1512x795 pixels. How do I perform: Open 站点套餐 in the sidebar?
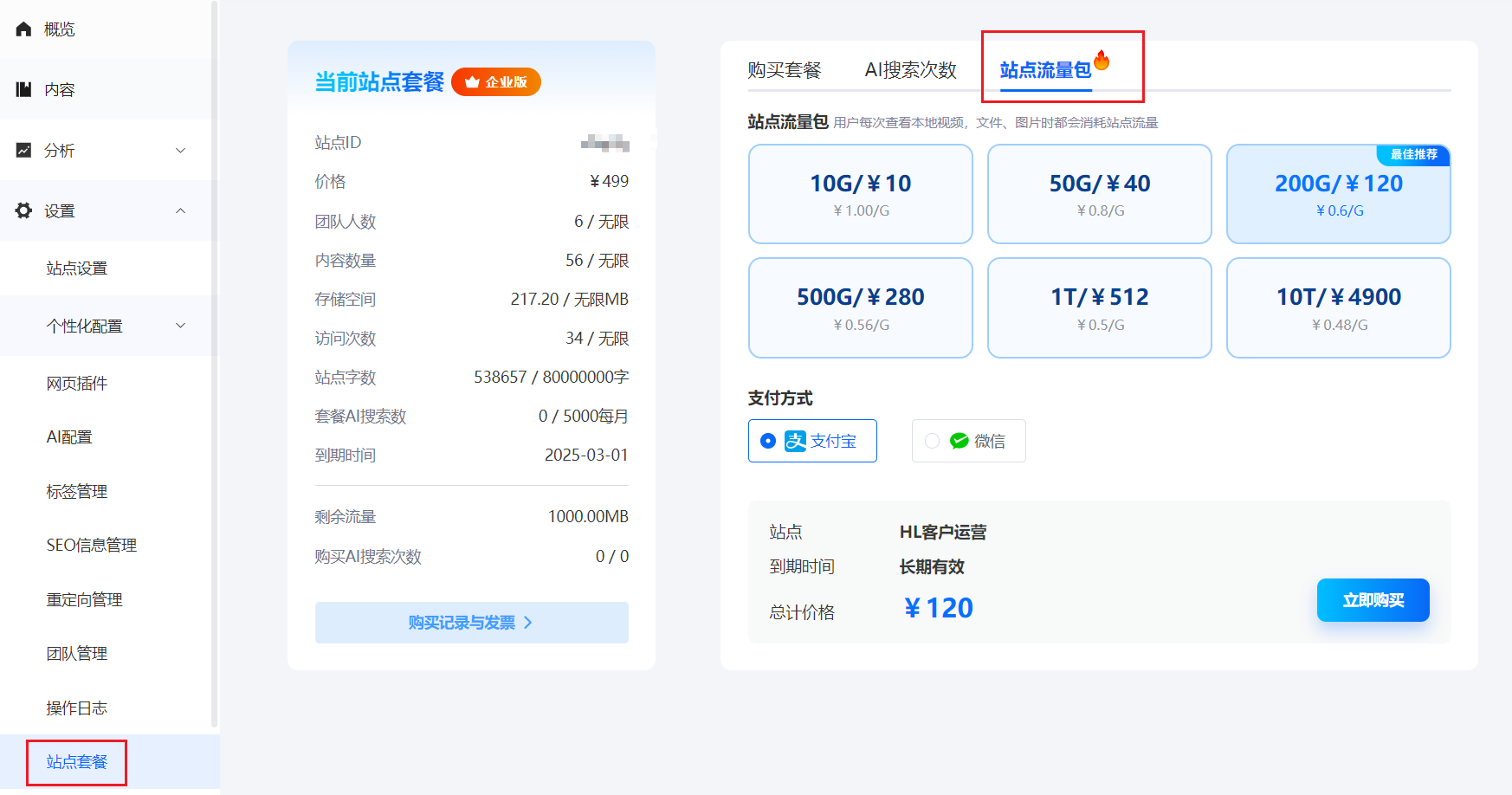click(77, 762)
